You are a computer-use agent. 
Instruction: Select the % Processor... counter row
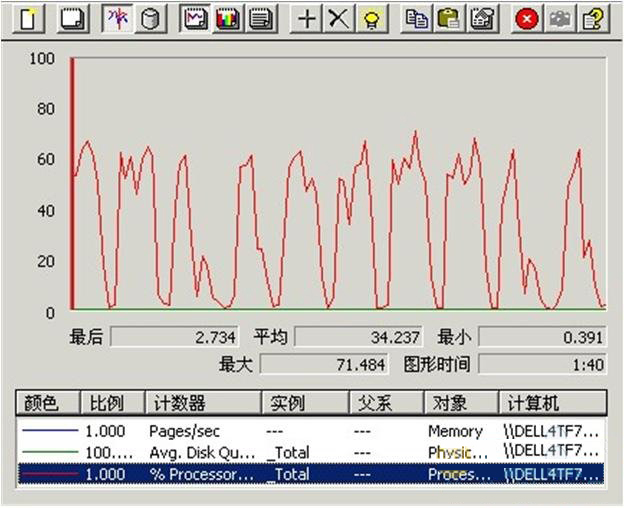point(311,474)
